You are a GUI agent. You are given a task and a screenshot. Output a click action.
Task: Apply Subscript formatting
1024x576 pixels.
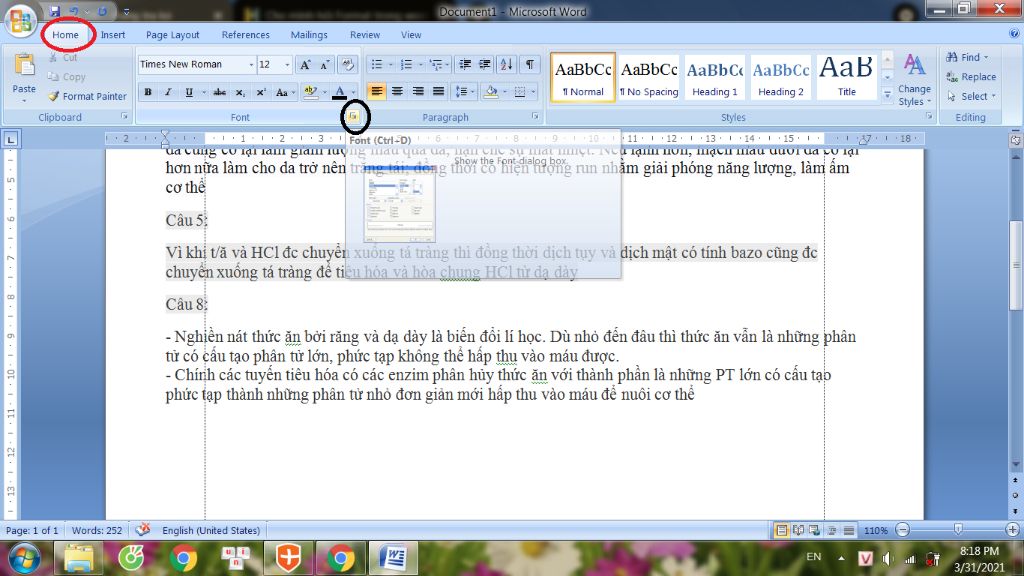(240, 92)
